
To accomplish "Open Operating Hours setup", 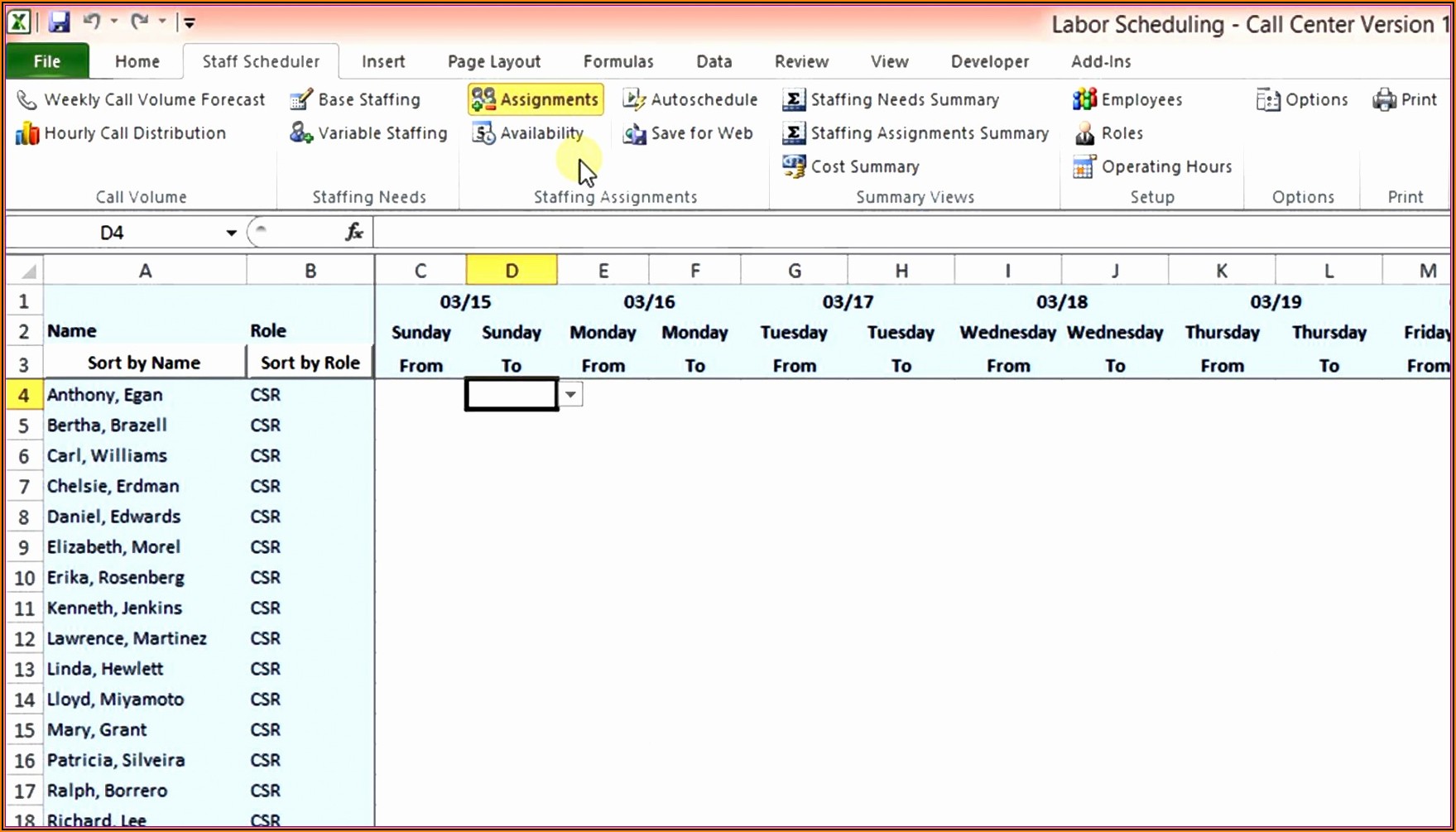I will pos(1153,166).
